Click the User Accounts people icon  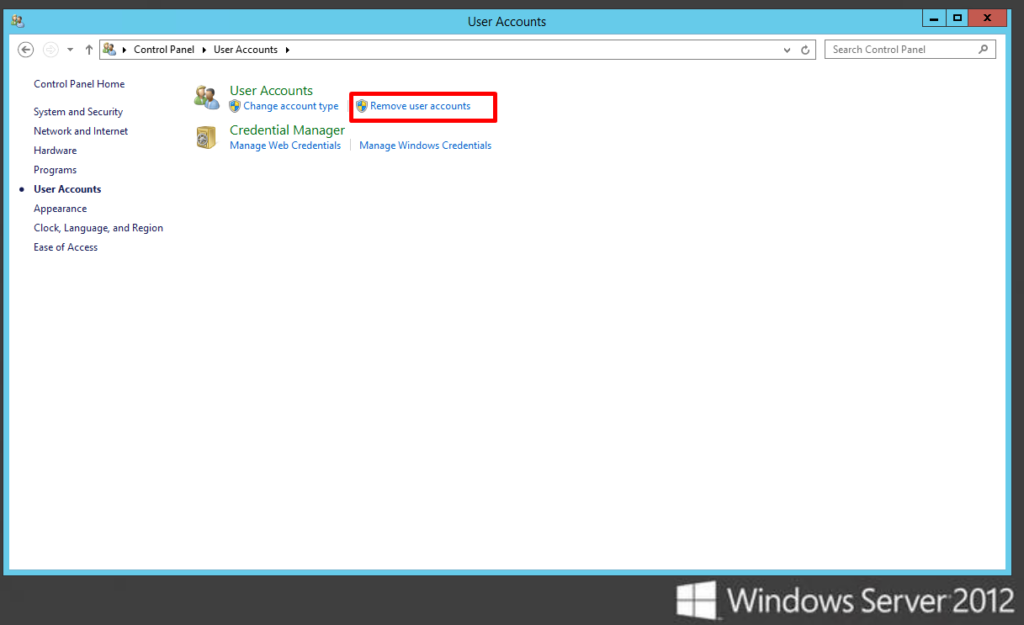coord(206,97)
